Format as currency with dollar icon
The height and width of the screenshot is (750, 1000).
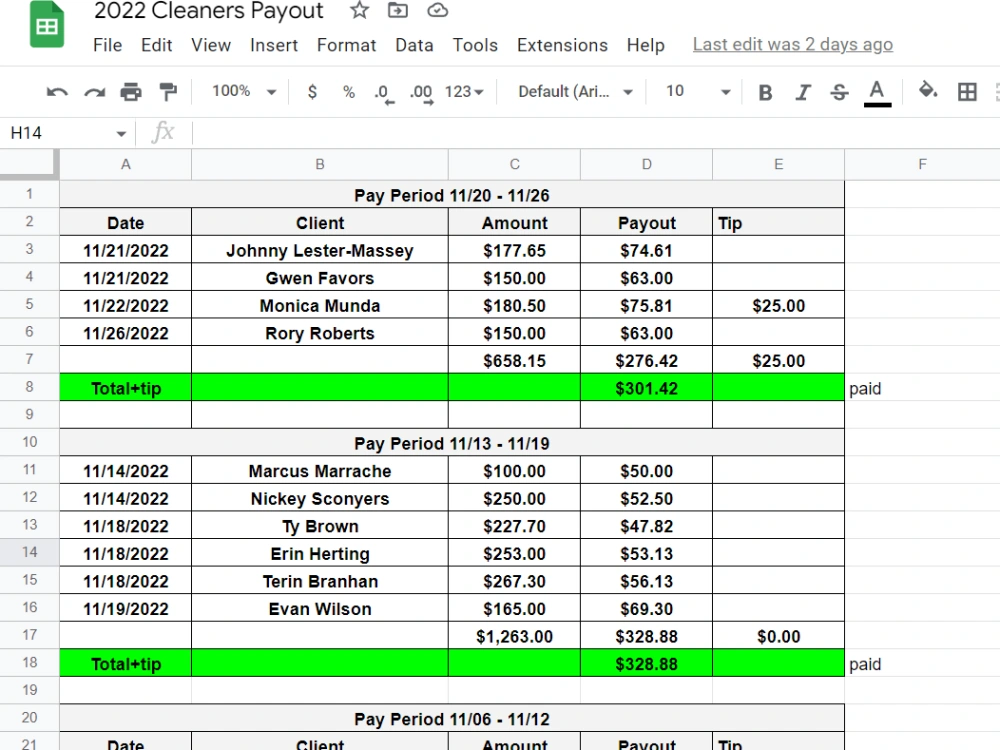point(312,92)
